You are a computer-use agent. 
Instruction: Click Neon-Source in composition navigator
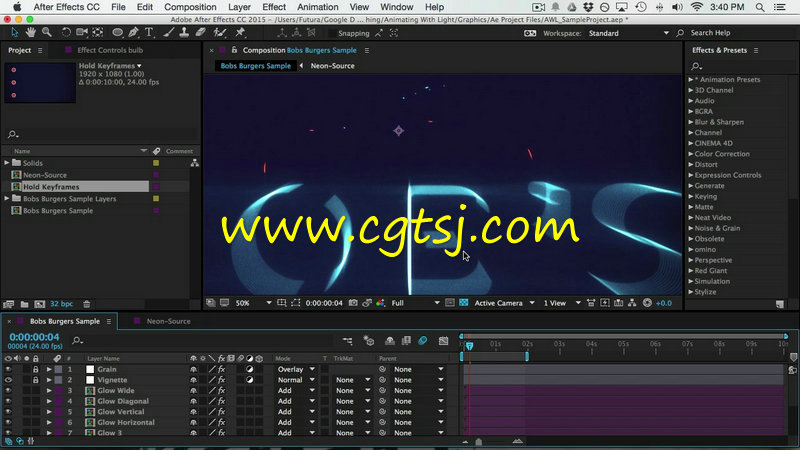tap(333, 66)
